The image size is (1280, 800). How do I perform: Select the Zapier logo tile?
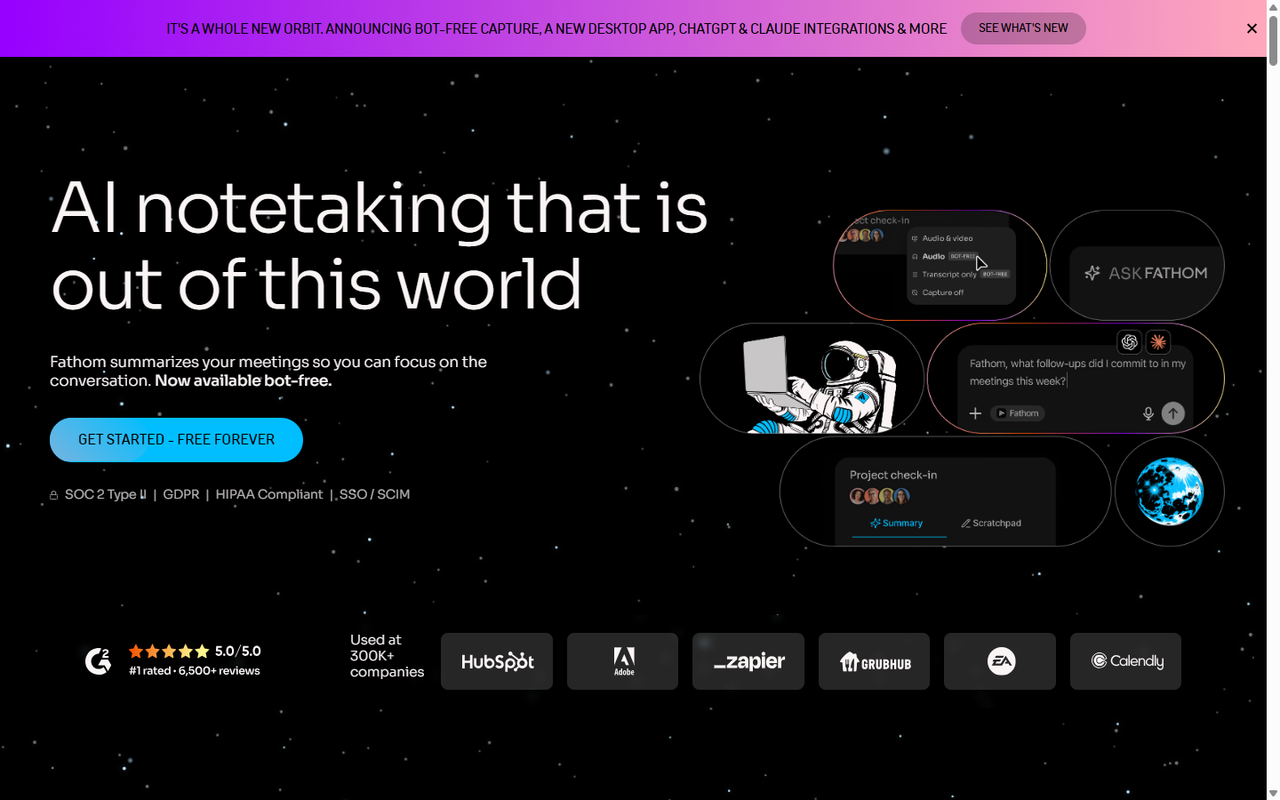pos(748,661)
